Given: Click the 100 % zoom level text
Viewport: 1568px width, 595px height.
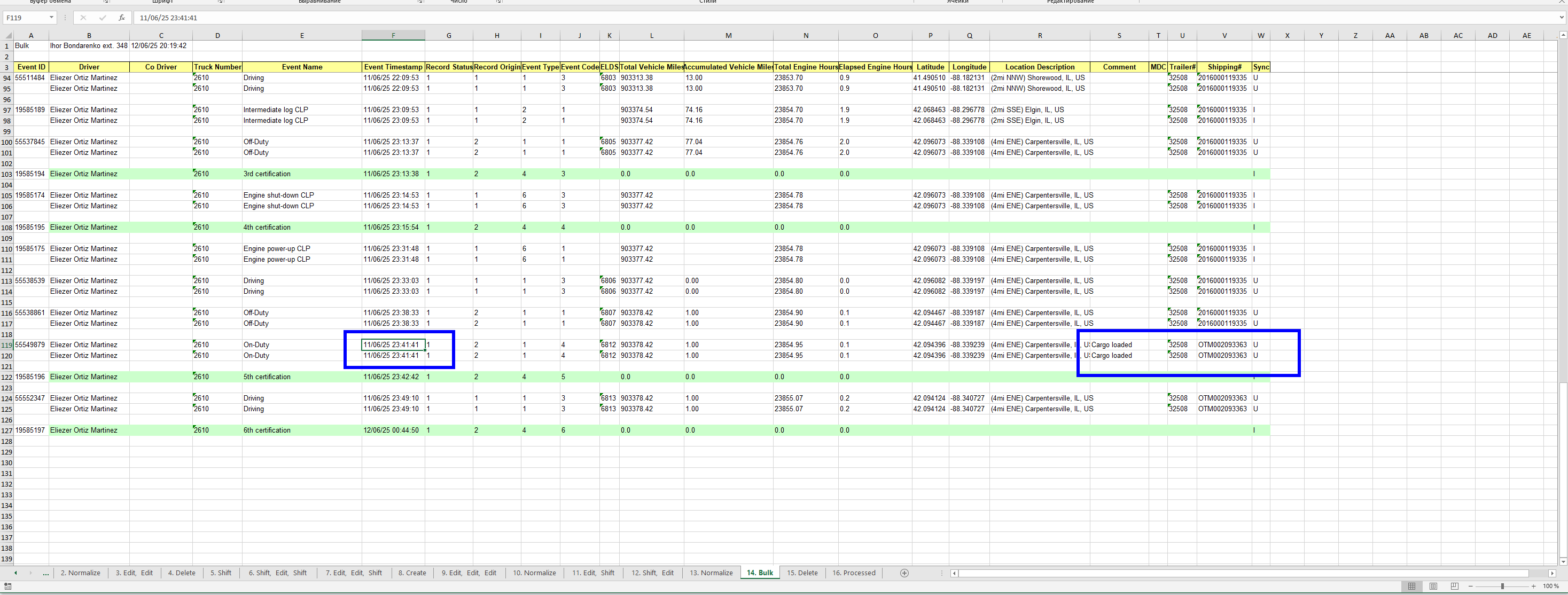Looking at the screenshot, I should coord(1550,586).
